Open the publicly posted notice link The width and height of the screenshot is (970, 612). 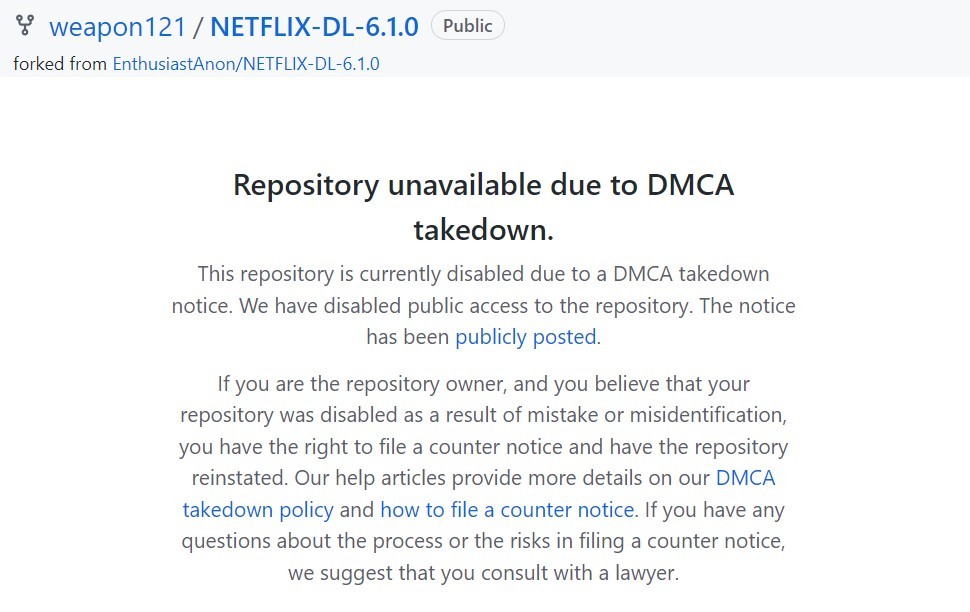click(526, 337)
